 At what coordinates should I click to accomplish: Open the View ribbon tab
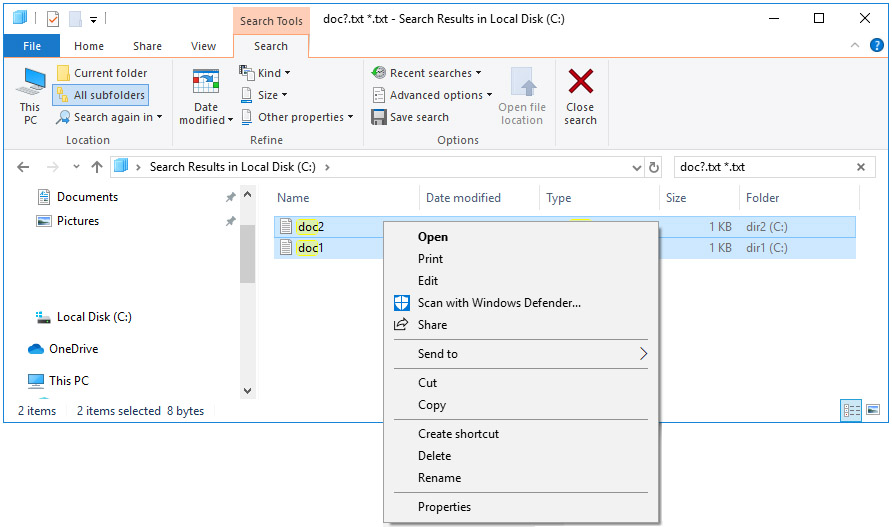203,46
